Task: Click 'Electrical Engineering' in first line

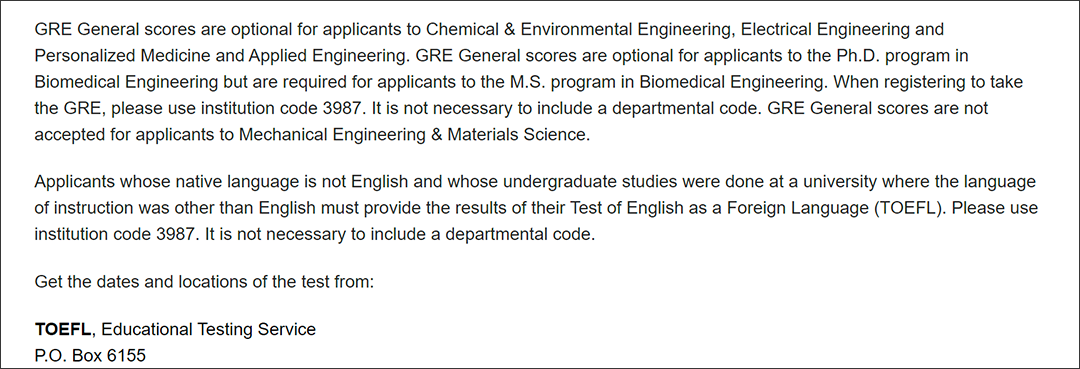Action: (x=816, y=30)
